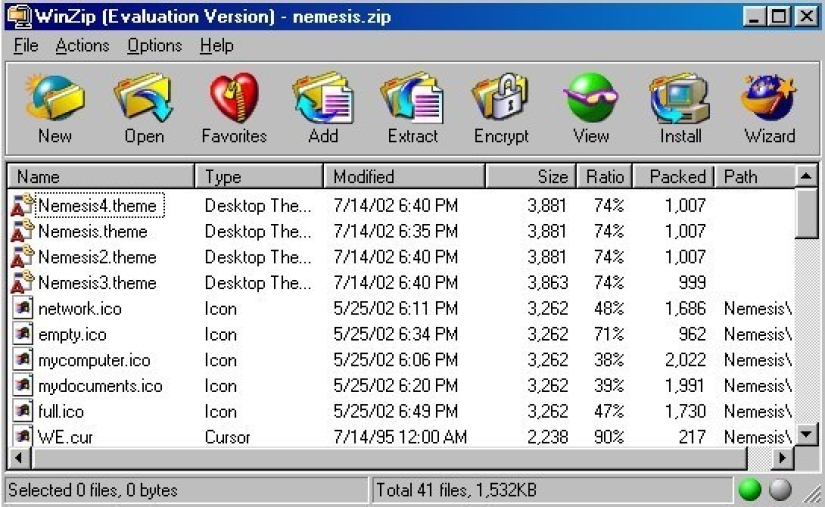Screen dimensions: 825x507
Task: Open the Favorites heart icon
Action: [233, 108]
